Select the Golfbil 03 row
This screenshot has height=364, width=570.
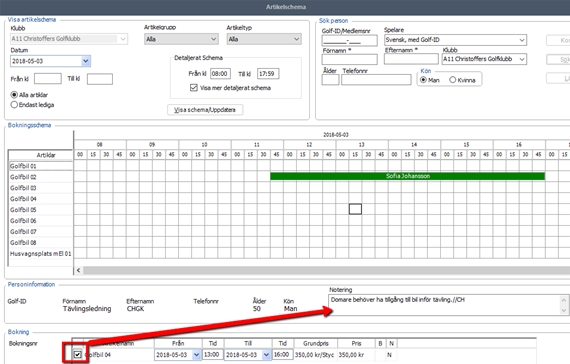click(41, 188)
